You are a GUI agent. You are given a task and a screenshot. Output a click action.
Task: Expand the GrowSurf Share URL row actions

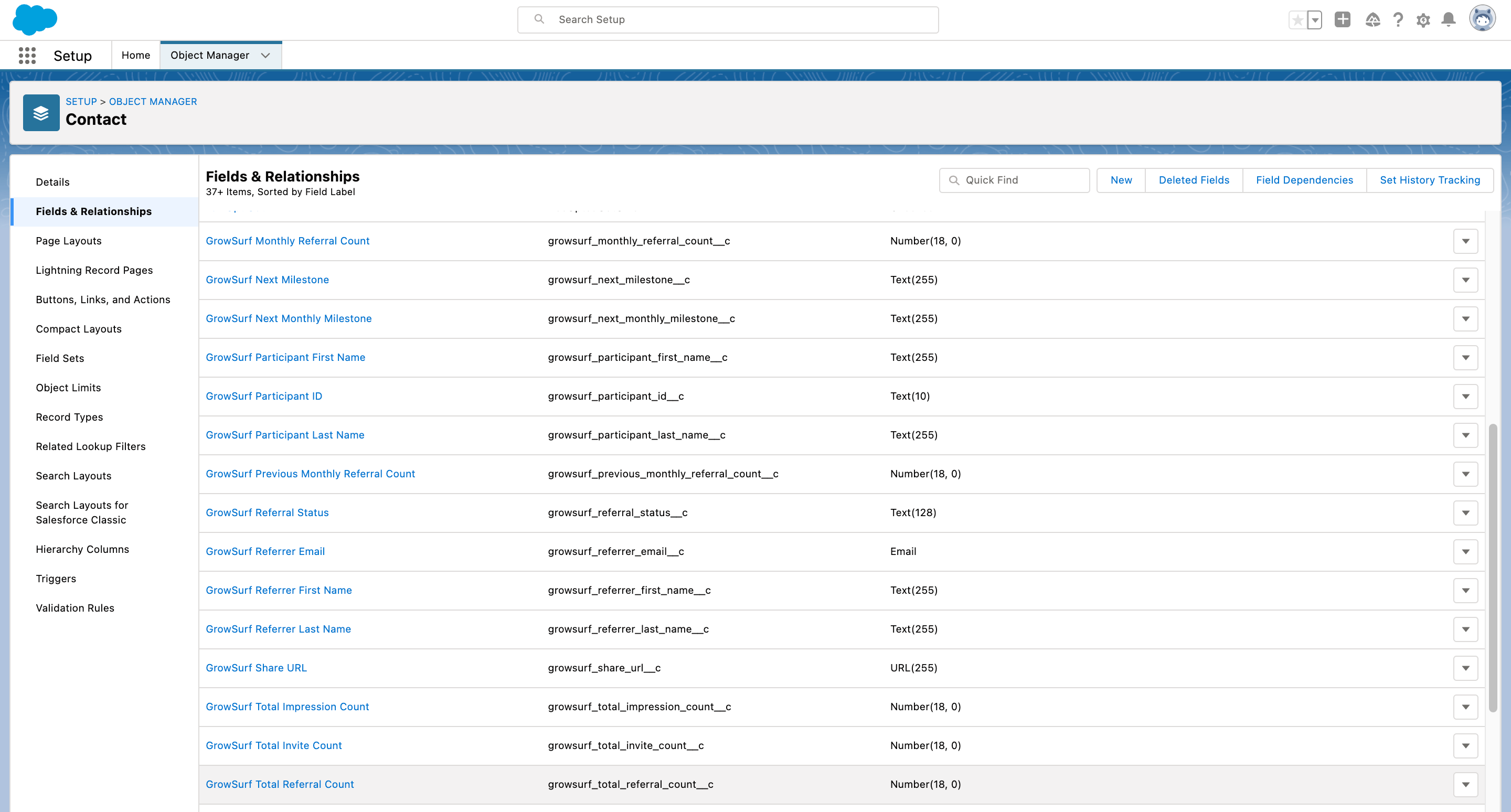1466,668
